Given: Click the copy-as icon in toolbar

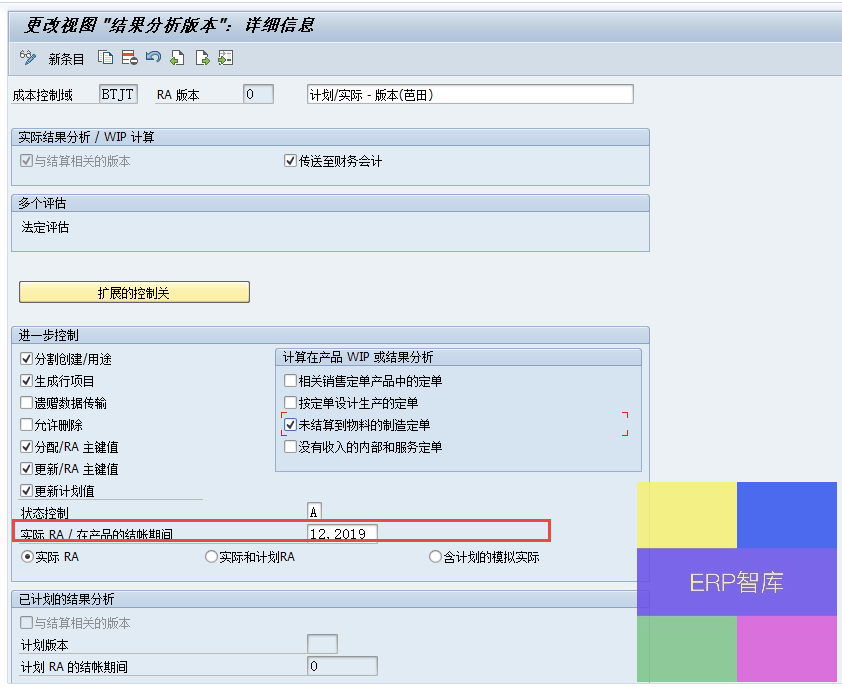Looking at the screenshot, I should point(105,57).
